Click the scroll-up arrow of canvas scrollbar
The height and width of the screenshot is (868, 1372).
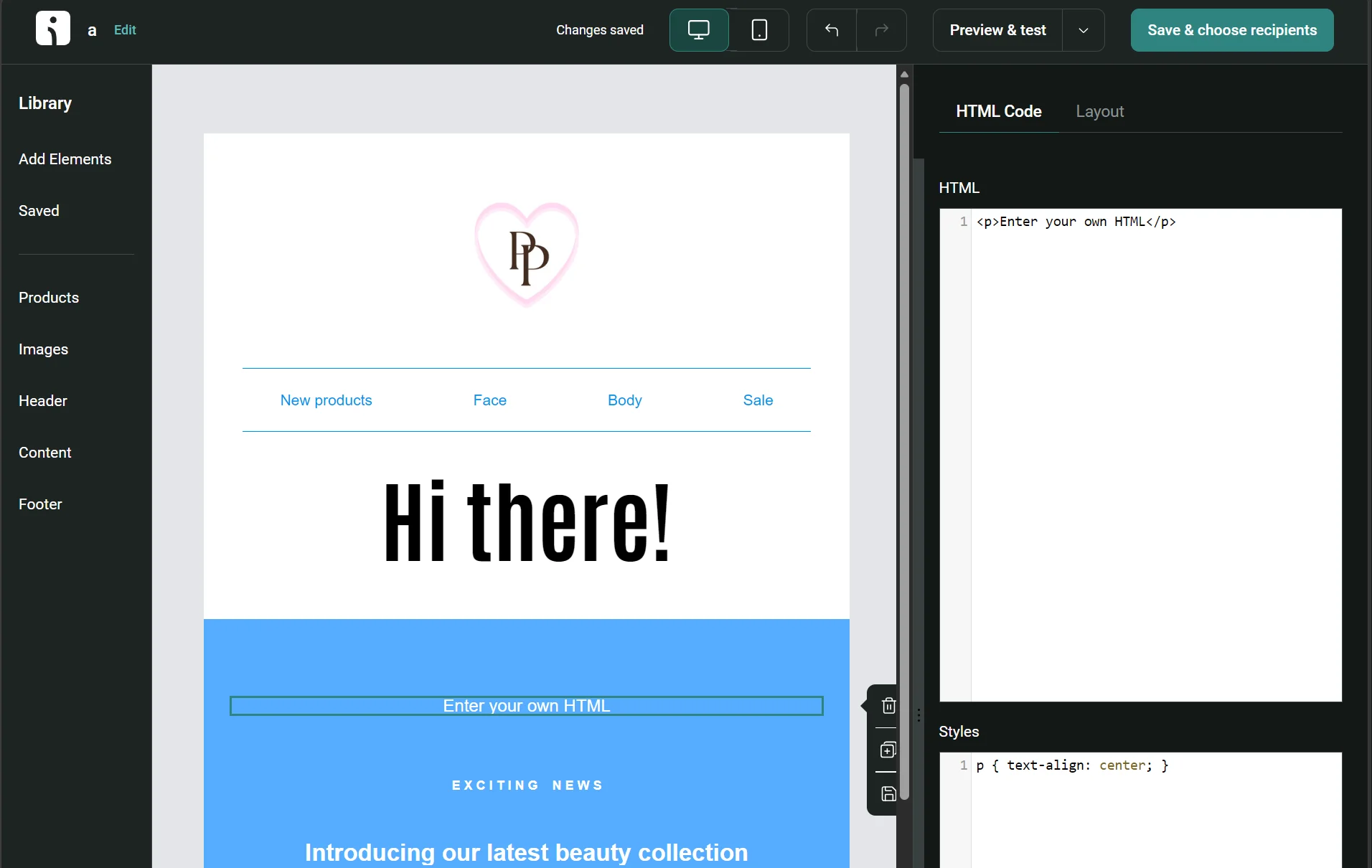[x=905, y=74]
